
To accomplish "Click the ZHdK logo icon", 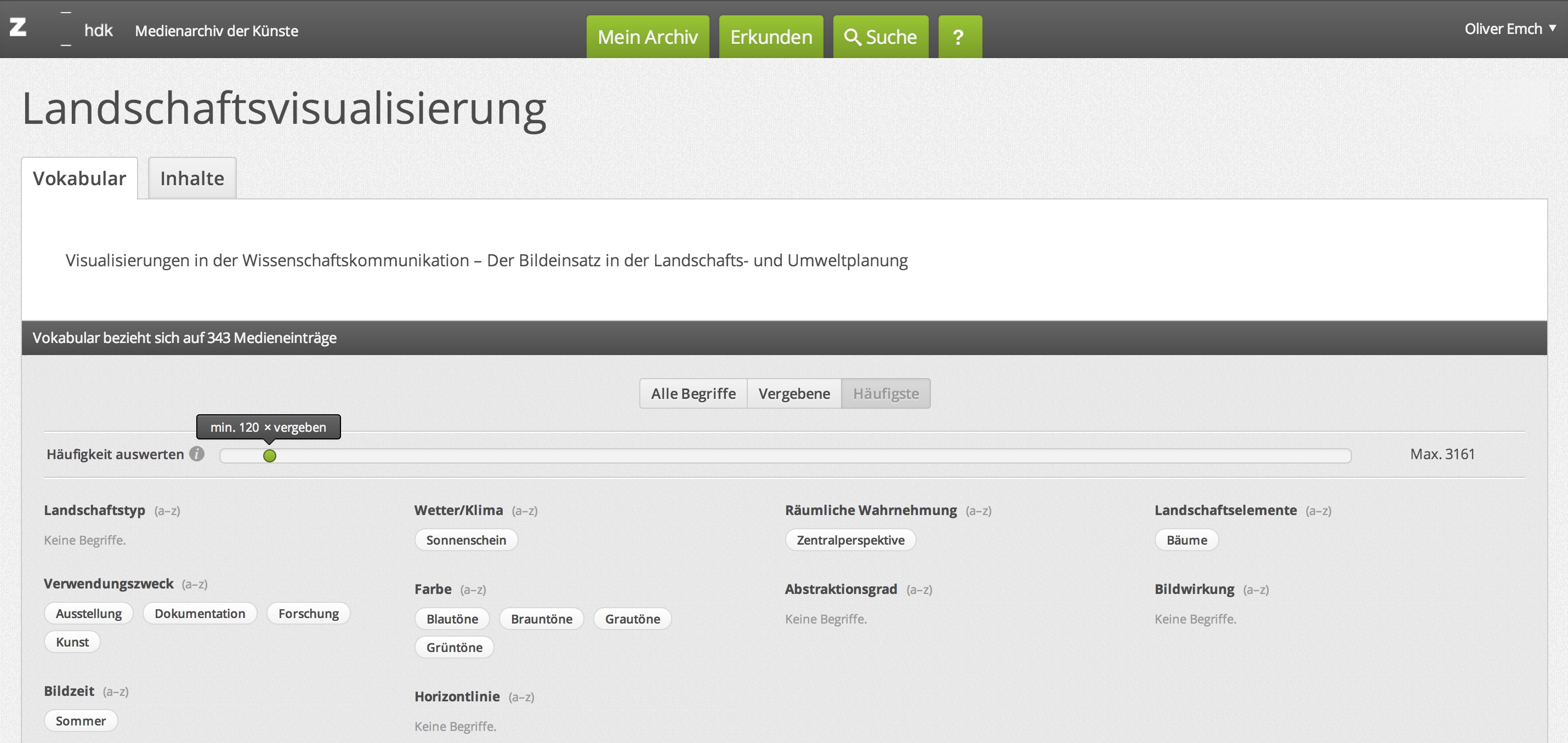I will [18, 28].
